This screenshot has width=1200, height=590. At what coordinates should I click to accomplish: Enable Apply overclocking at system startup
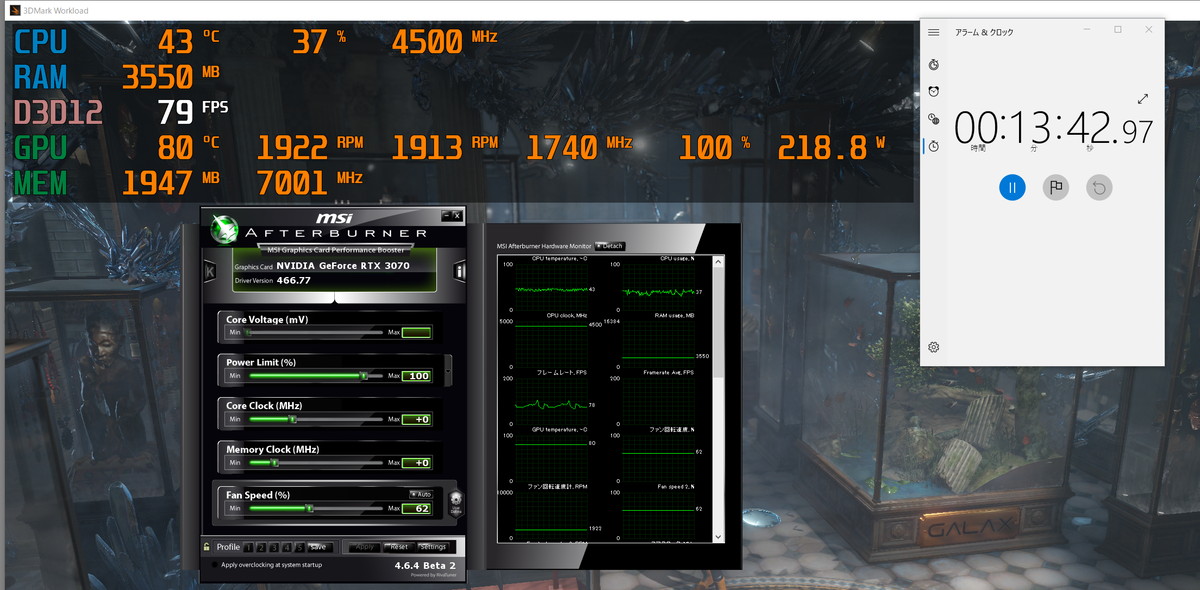click(x=214, y=565)
